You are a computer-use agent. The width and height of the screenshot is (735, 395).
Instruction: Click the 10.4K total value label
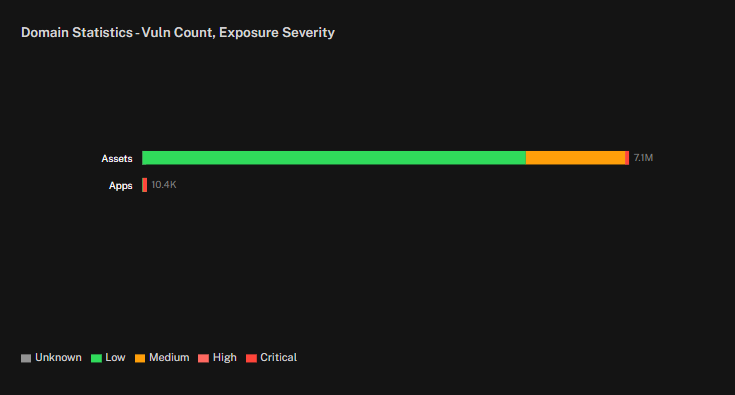tap(164, 185)
